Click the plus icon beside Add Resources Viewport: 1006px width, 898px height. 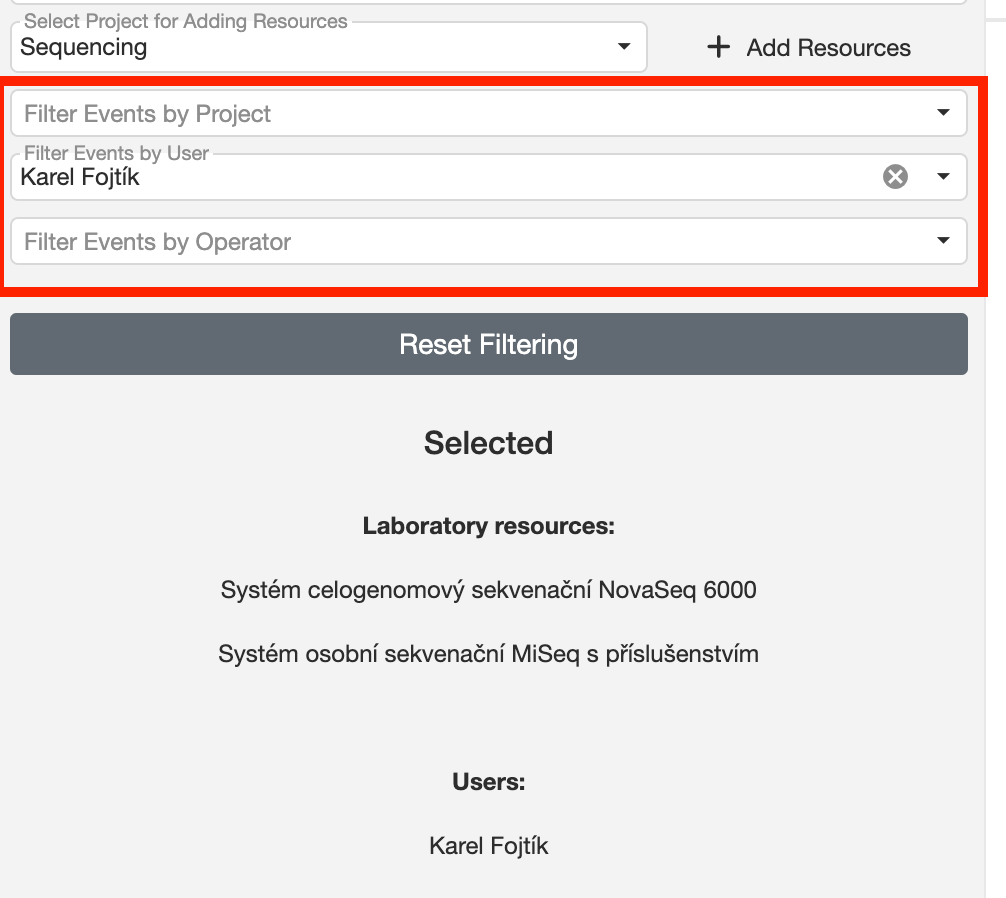pyautogui.click(x=718, y=47)
